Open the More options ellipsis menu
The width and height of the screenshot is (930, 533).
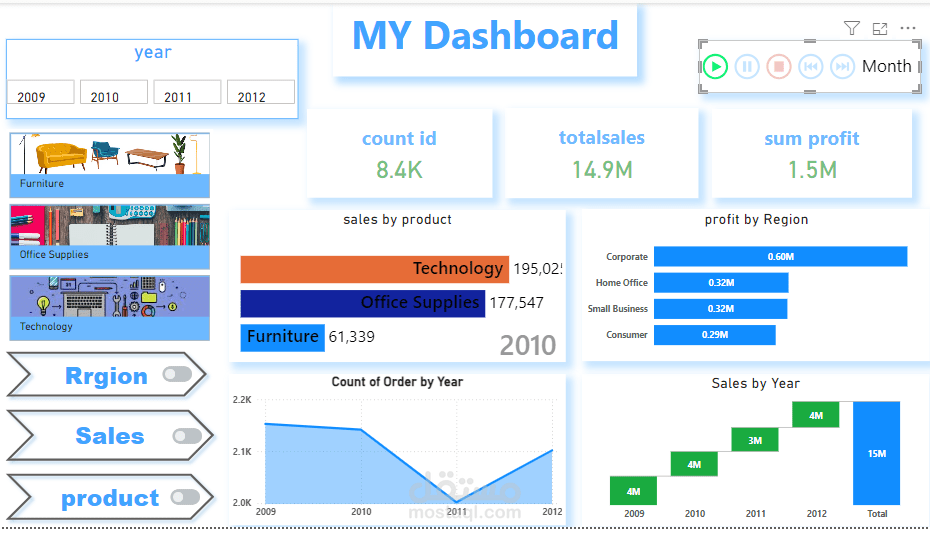[907, 28]
